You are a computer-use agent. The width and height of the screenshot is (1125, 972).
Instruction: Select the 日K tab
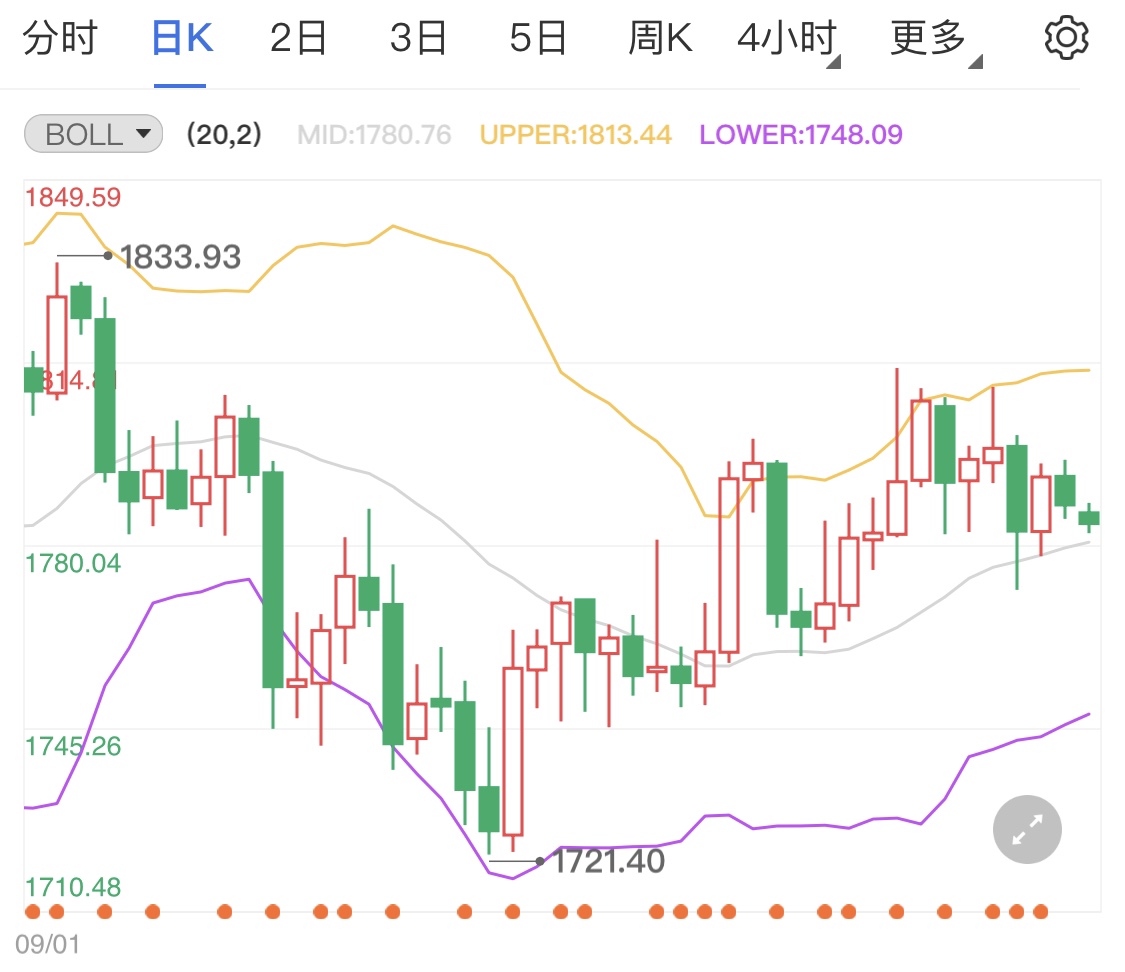click(182, 38)
